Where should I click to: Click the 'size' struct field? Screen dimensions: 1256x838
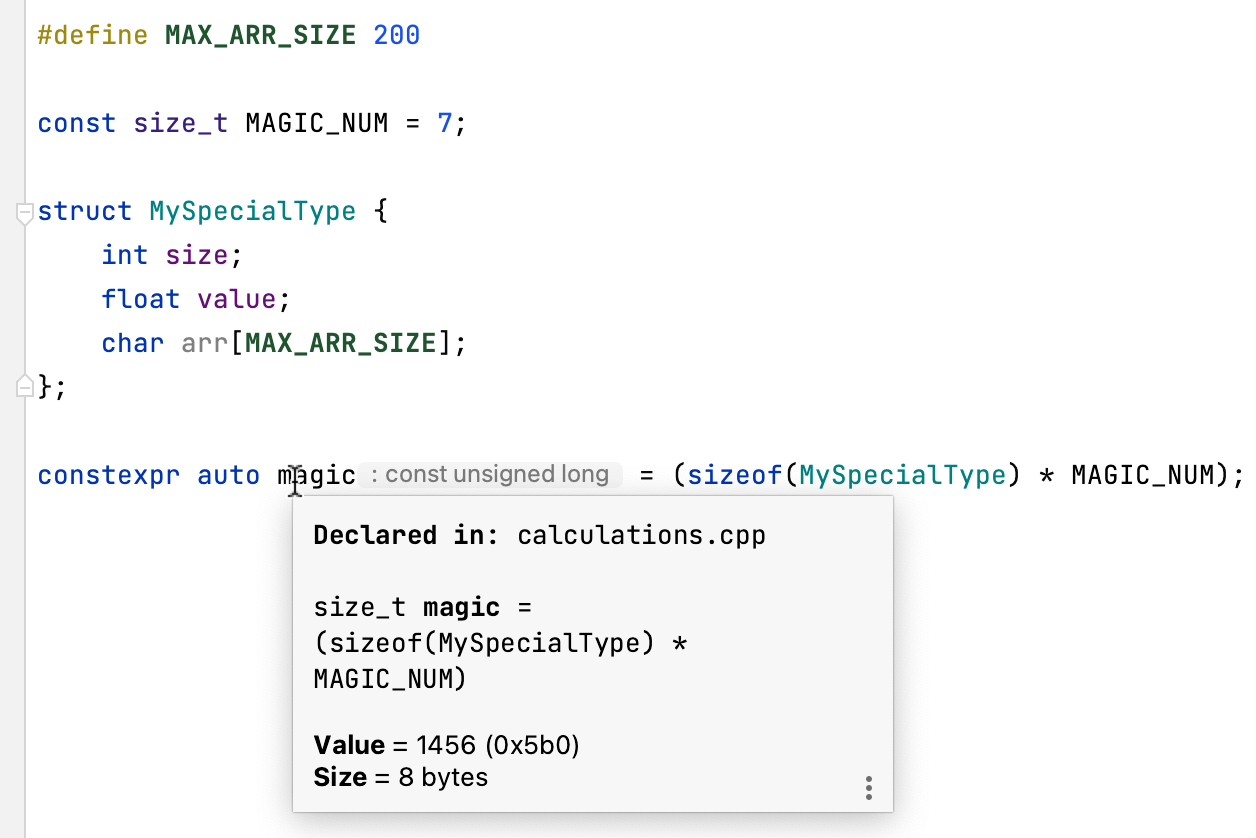click(x=197, y=256)
